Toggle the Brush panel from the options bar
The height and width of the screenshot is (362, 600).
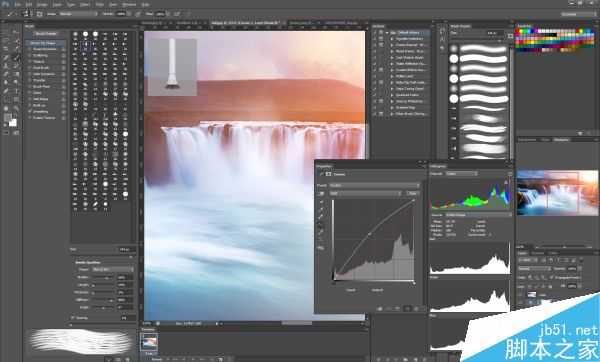39,14
